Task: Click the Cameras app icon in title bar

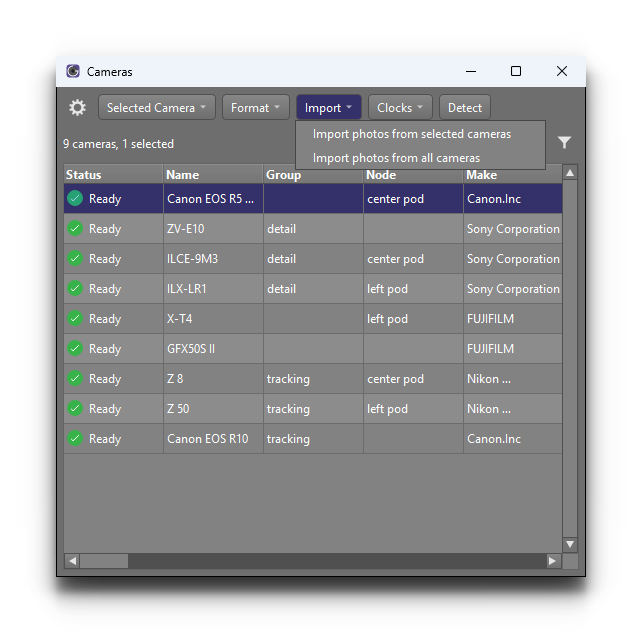Action: point(73,71)
